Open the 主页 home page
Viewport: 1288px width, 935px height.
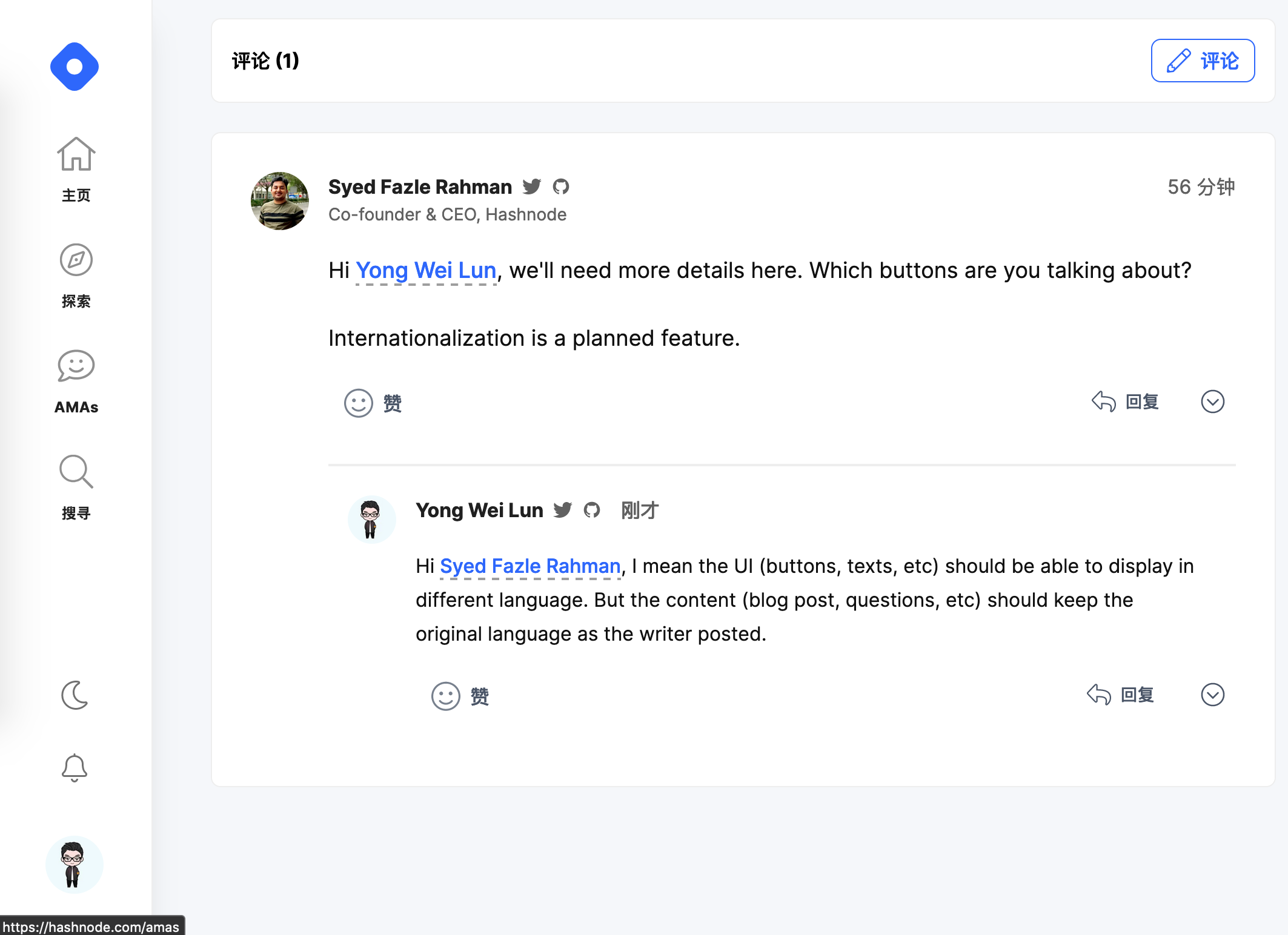pyautogui.click(x=76, y=169)
